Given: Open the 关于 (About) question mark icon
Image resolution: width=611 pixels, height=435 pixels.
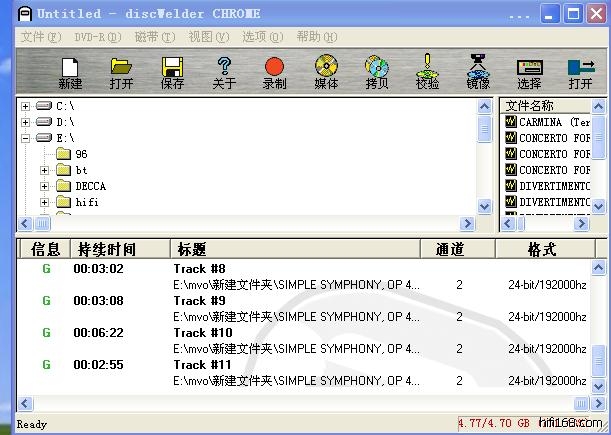Looking at the screenshot, I should pyautogui.click(x=224, y=71).
